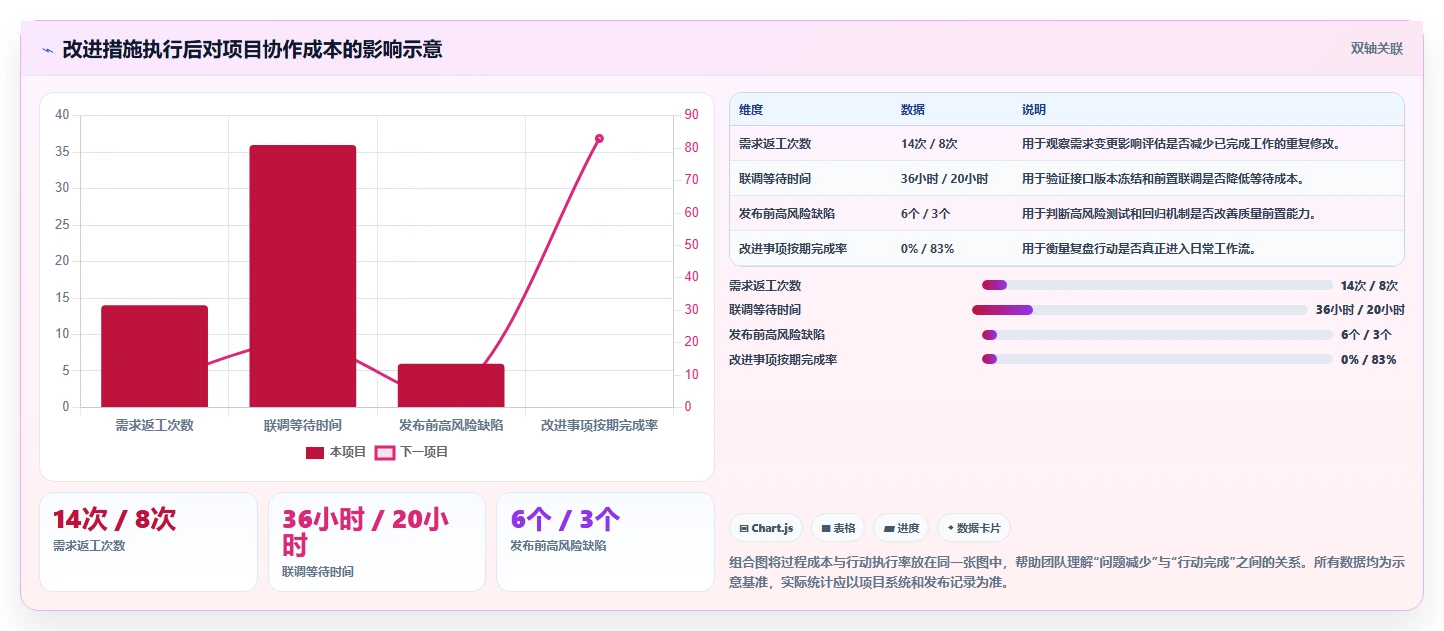Click the progress value 6个 / 3个
Image resolution: width=1444 pixels, height=631 pixels.
point(1366,335)
